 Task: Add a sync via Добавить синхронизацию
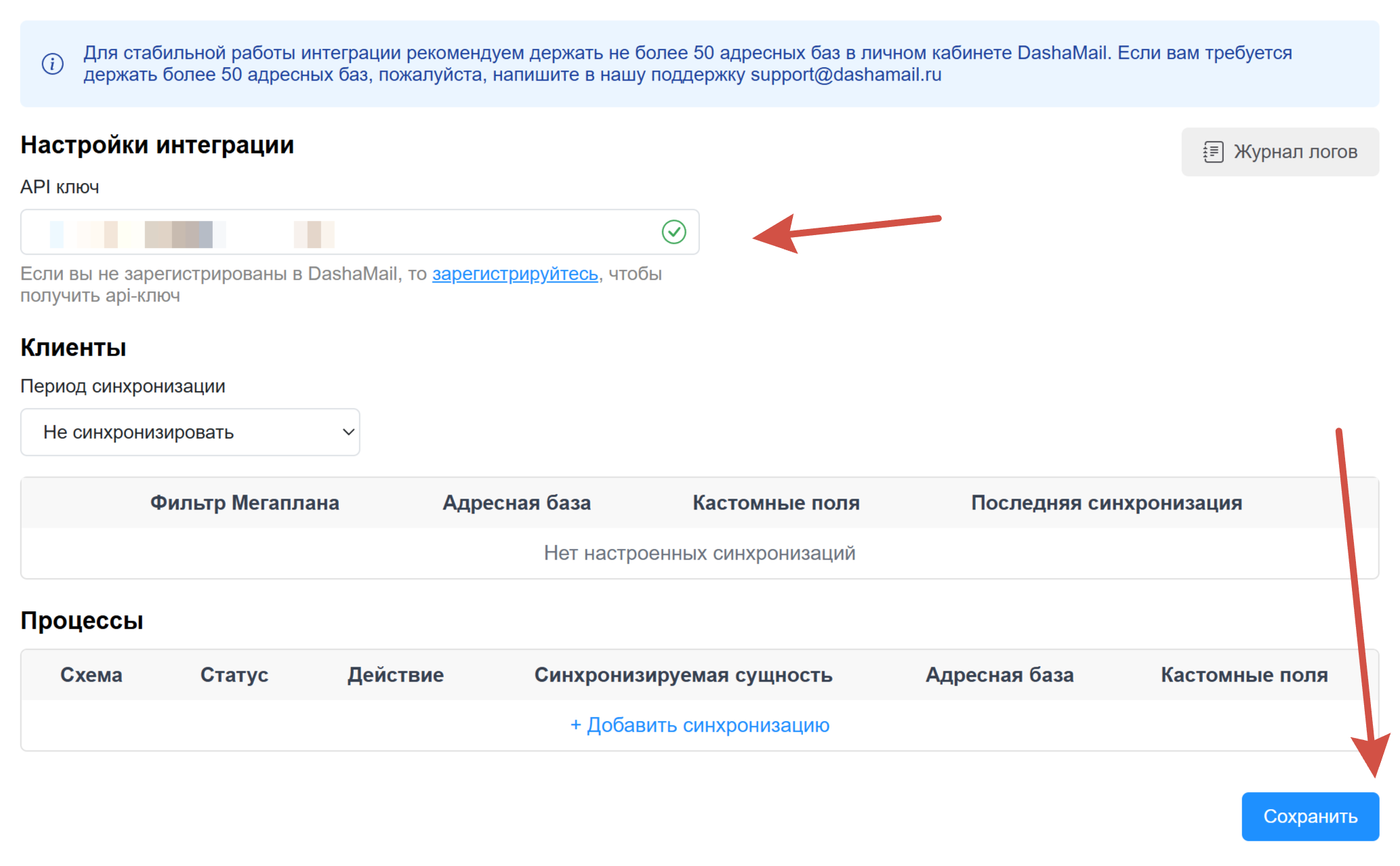pos(699,725)
